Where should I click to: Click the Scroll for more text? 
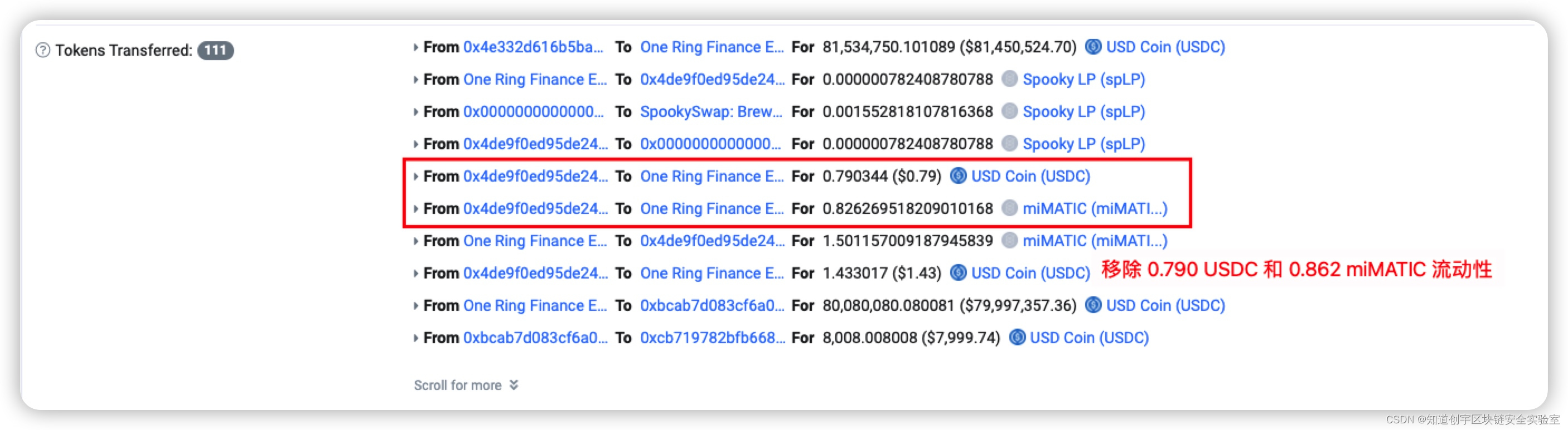pos(457,385)
